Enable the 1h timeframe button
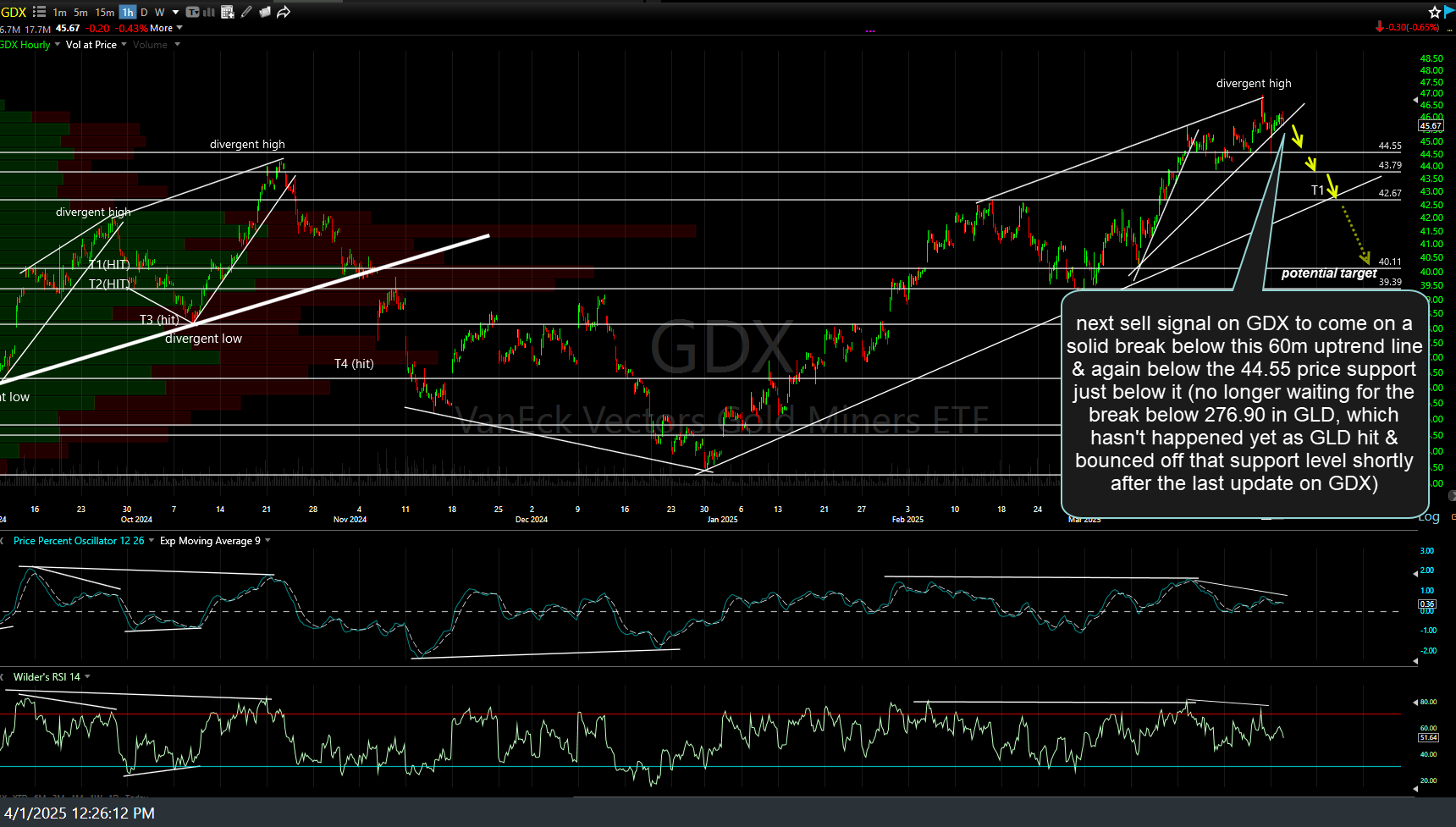 127,12
